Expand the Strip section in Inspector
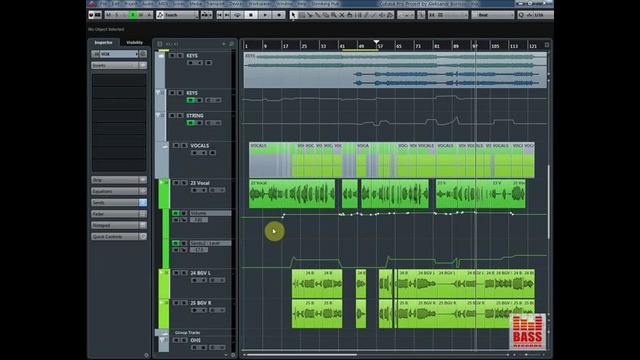The height and width of the screenshot is (360, 640). (115, 180)
